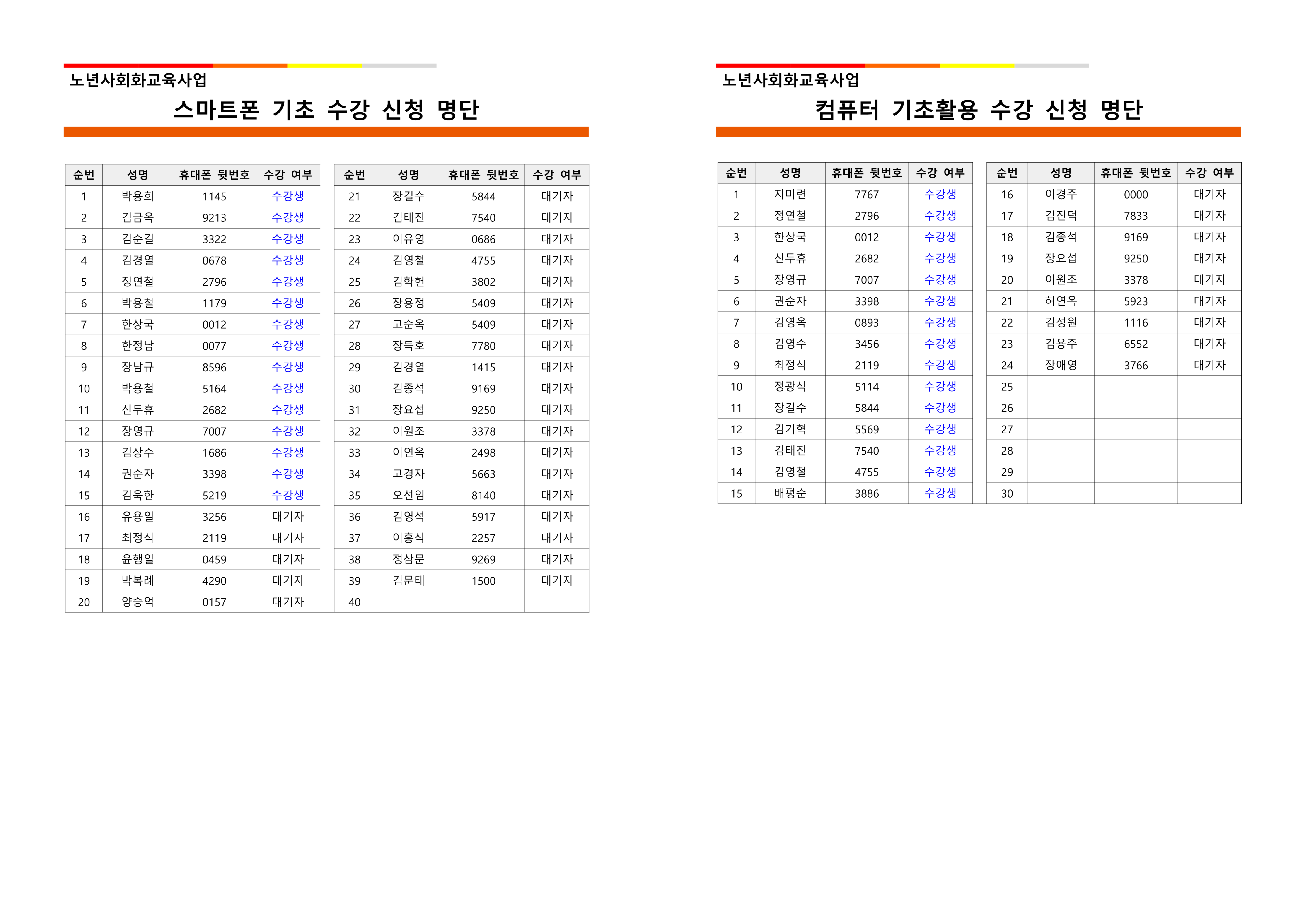Click the blue 수강생 status for 김금옥
The width and height of the screenshot is (1305, 924).
pos(288,217)
